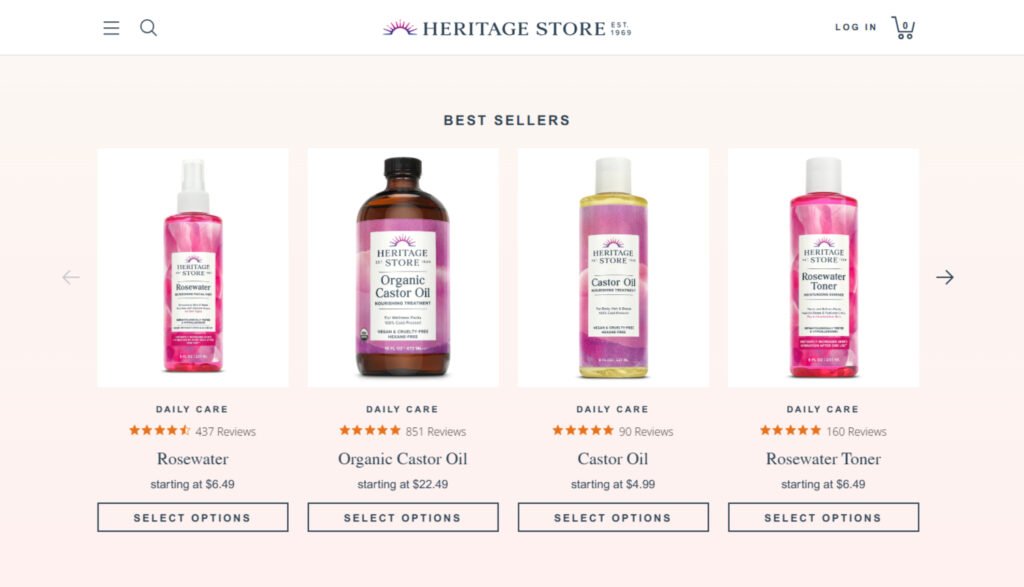Click the Heritage Store logo
The image size is (1024, 587).
click(506, 28)
